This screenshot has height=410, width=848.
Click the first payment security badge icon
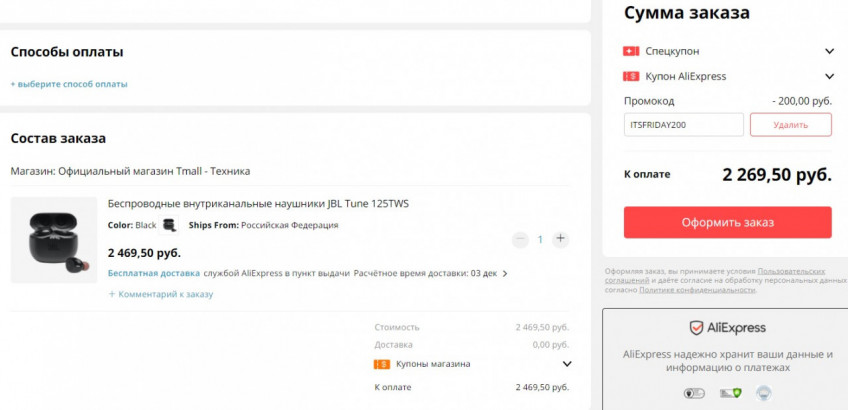[x=694, y=393]
